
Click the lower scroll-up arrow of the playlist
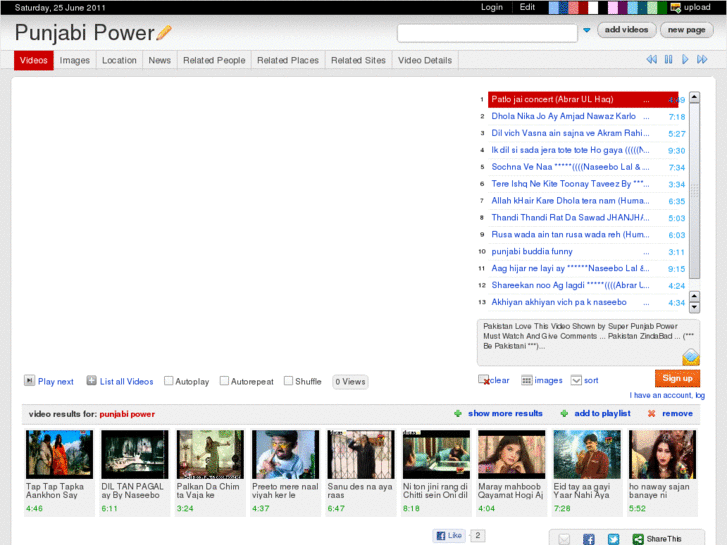694,296
